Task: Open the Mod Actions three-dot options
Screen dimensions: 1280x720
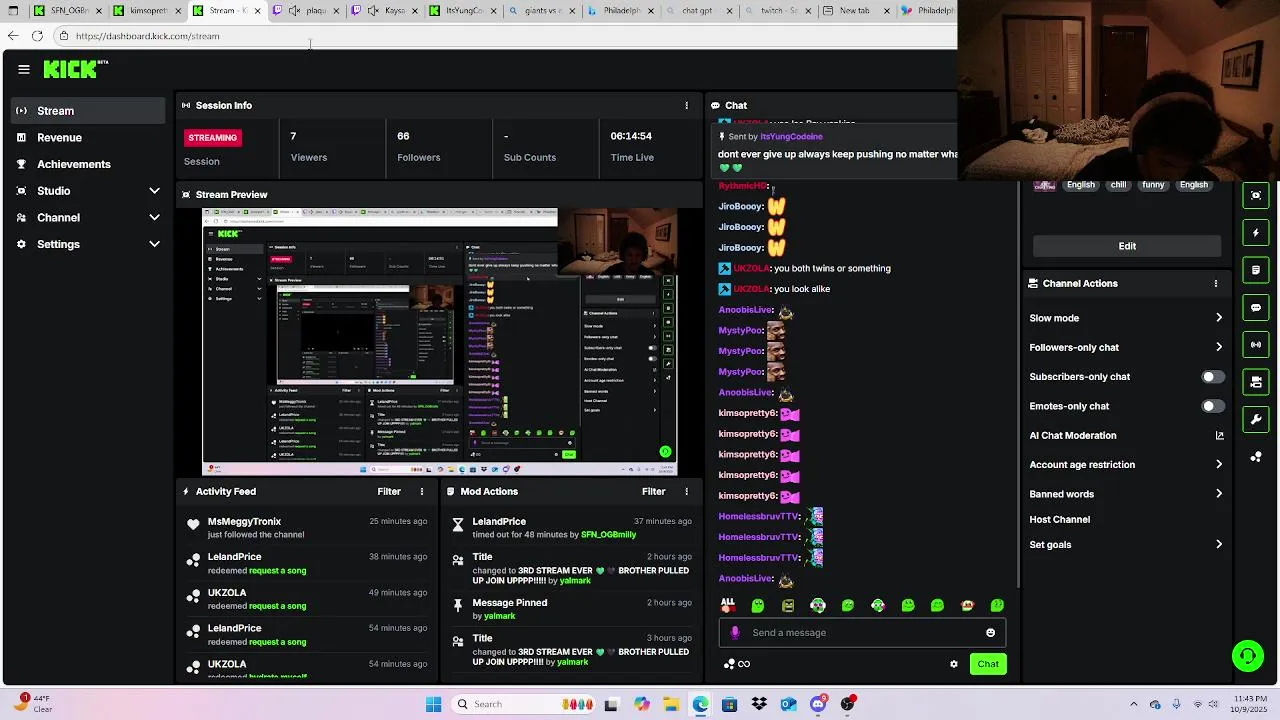Action: pos(686,491)
